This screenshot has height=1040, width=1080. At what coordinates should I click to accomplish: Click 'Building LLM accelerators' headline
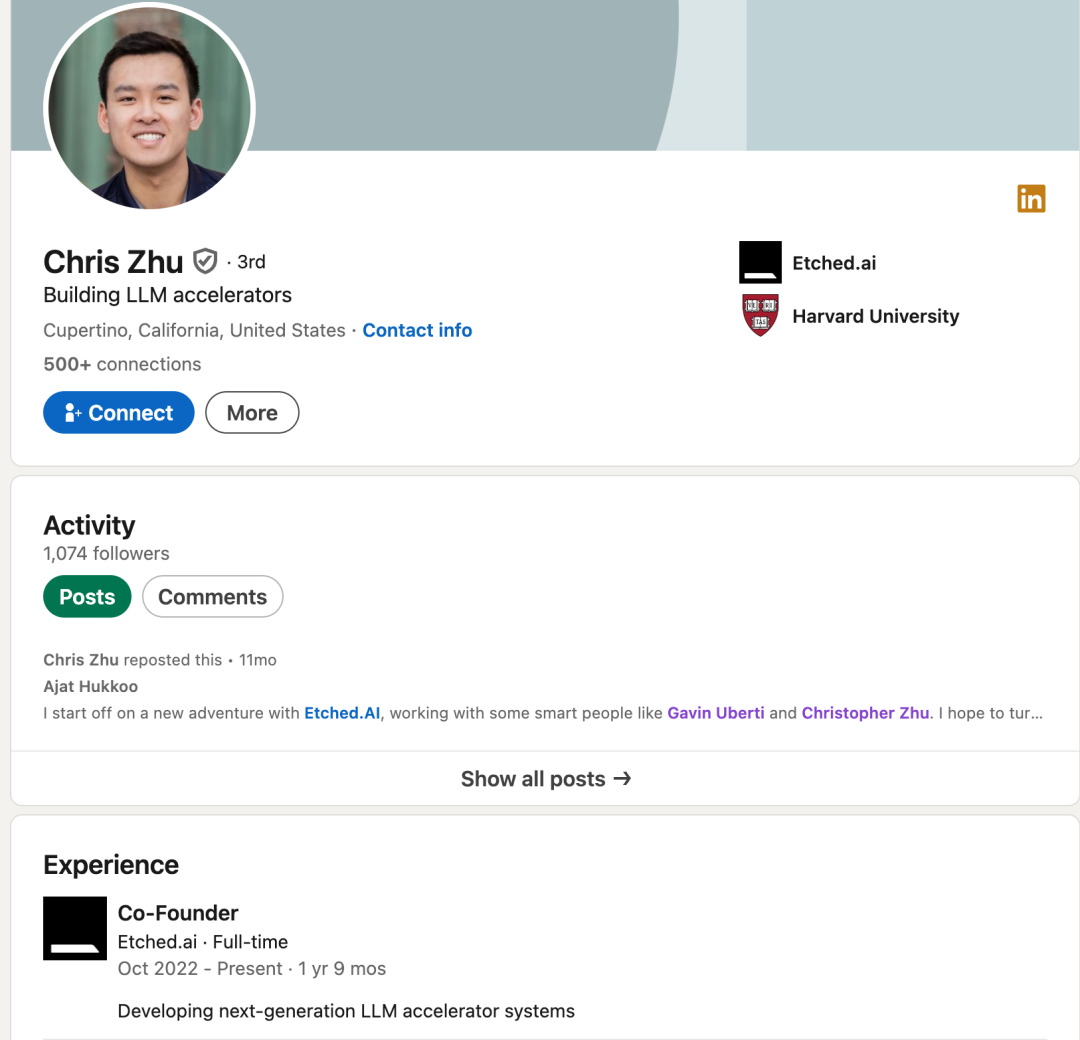167,295
